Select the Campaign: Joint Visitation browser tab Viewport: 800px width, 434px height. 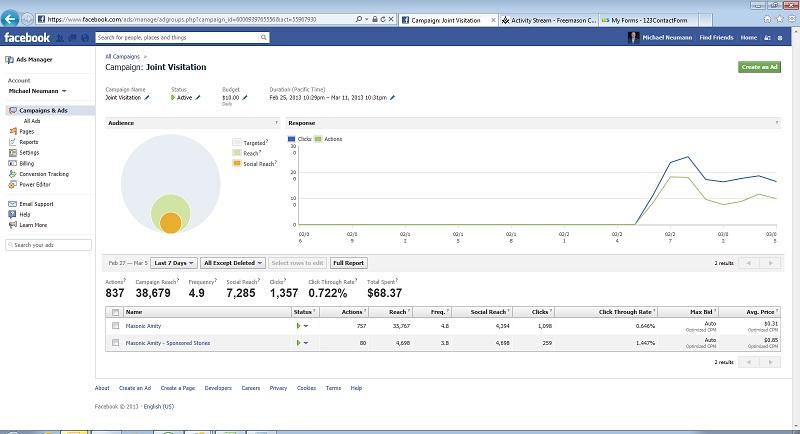point(445,20)
